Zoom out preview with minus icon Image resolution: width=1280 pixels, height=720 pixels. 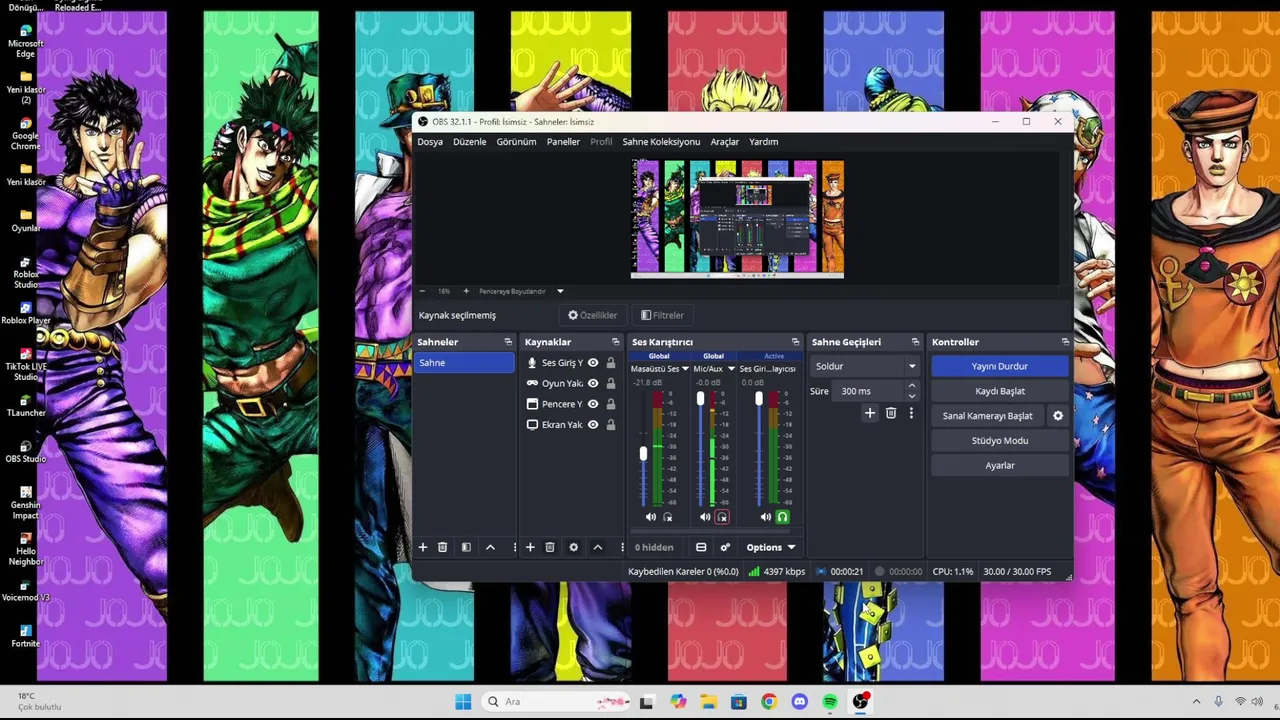423,291
